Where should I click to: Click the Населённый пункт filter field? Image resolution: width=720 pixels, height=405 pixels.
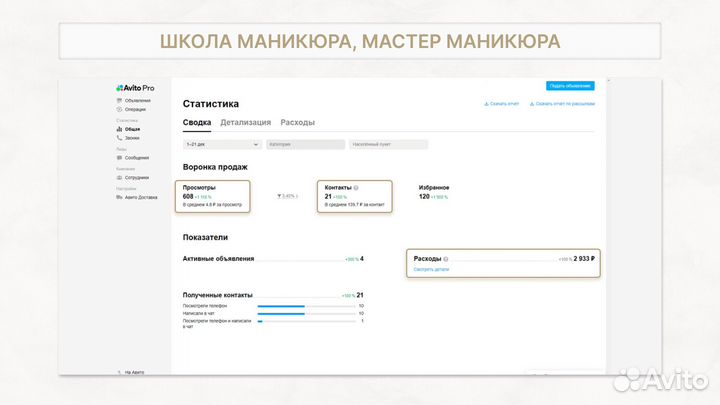pyautogui.click(x=388, y=144)
